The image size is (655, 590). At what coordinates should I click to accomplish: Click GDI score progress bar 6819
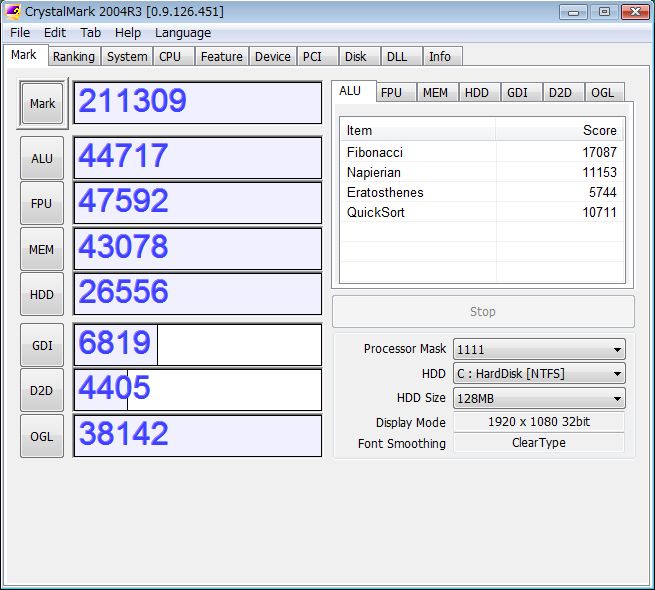[198, 345]
